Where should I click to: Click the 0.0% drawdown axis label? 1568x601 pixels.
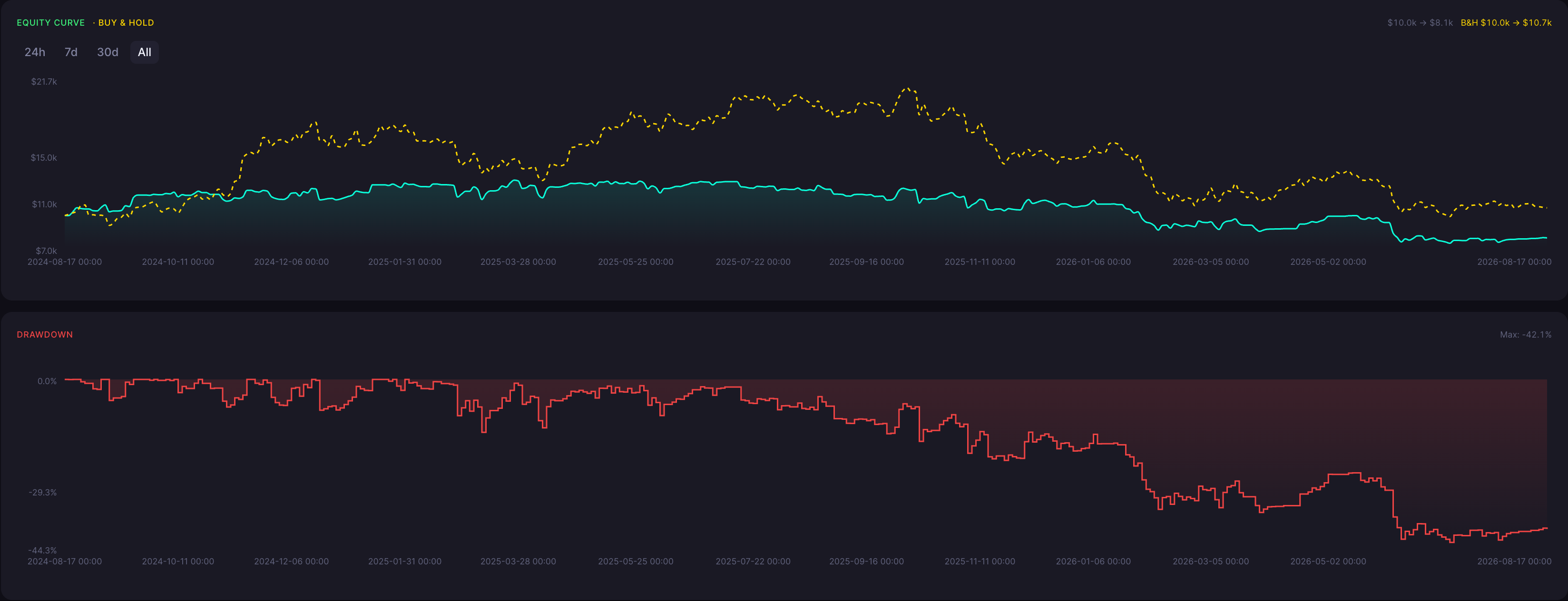coord(47,381)
